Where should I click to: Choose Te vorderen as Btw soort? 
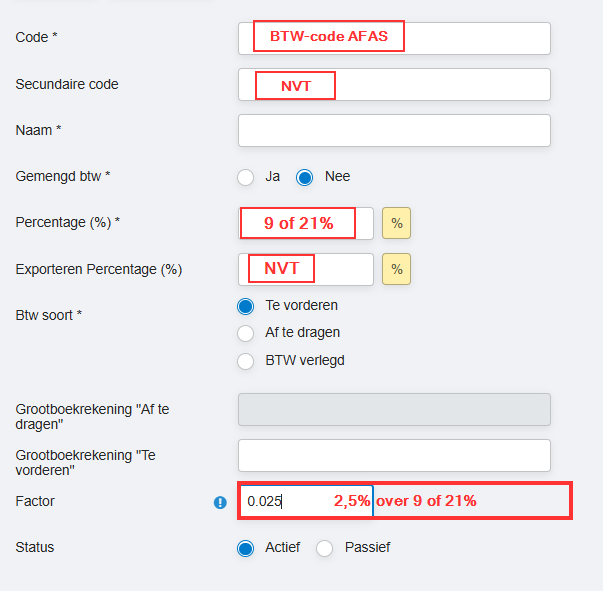(x=245, y=306)
